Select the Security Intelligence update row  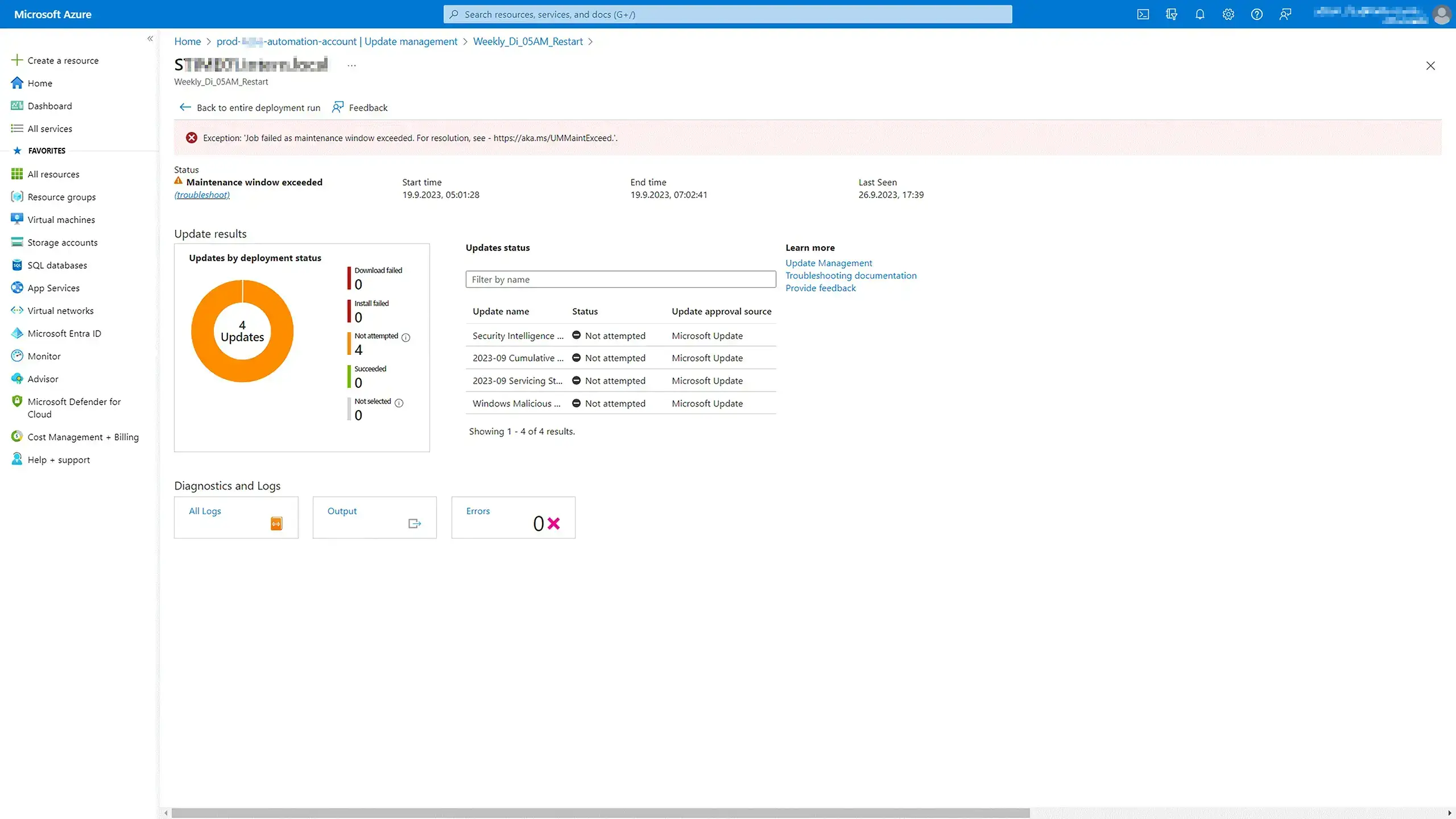[621, 336]
